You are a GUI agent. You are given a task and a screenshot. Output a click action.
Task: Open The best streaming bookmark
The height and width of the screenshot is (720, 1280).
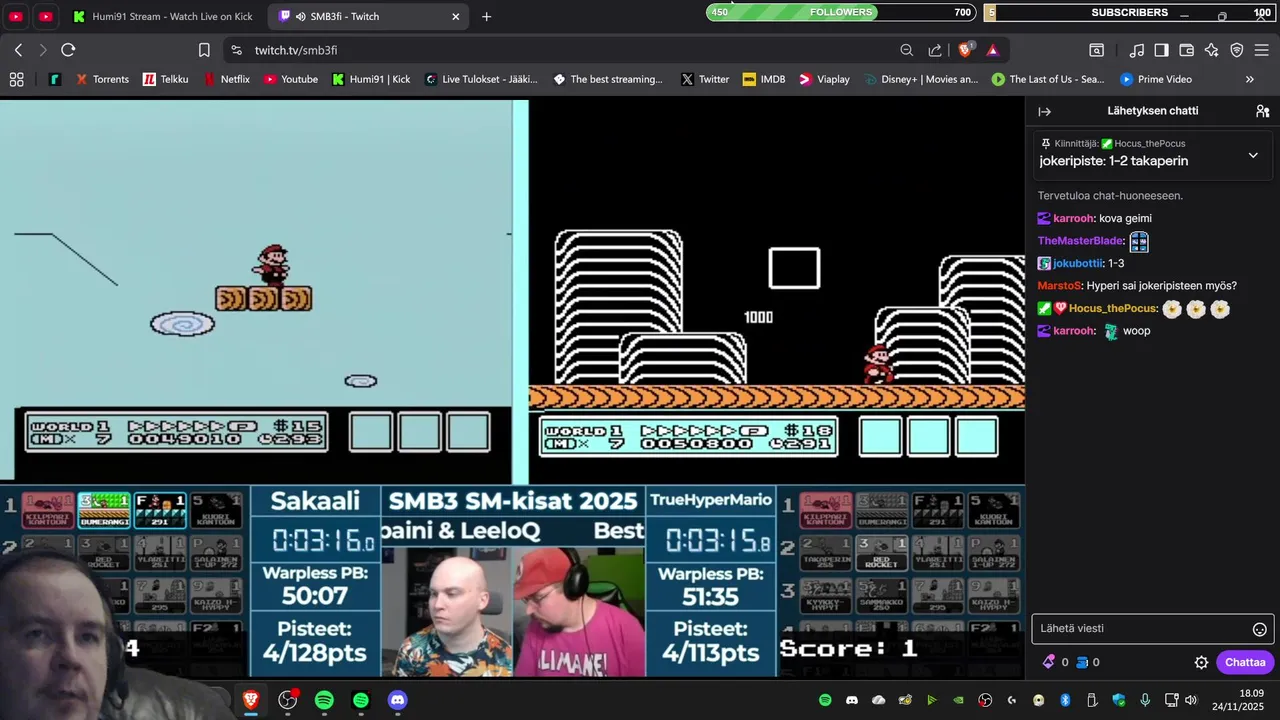(x=608, y=79)
